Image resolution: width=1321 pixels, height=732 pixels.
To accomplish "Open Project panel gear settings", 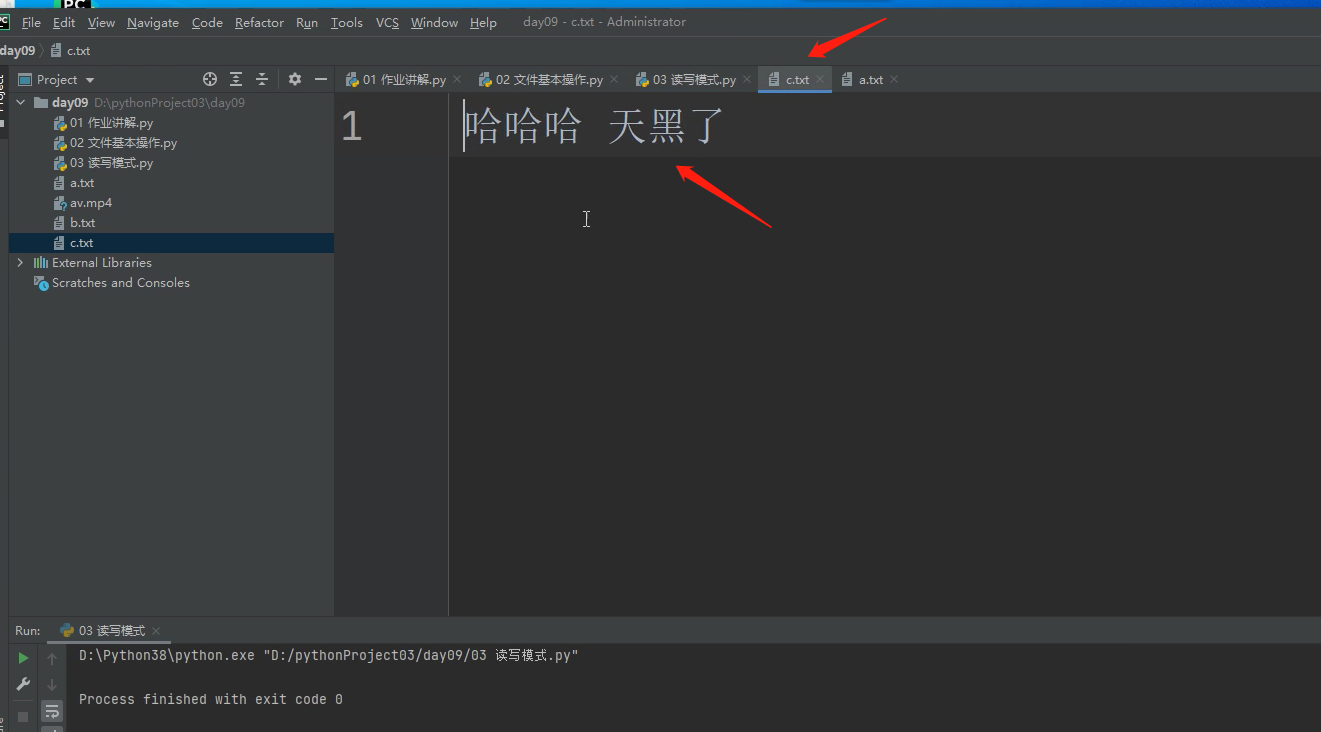I will tap(295, 79).
